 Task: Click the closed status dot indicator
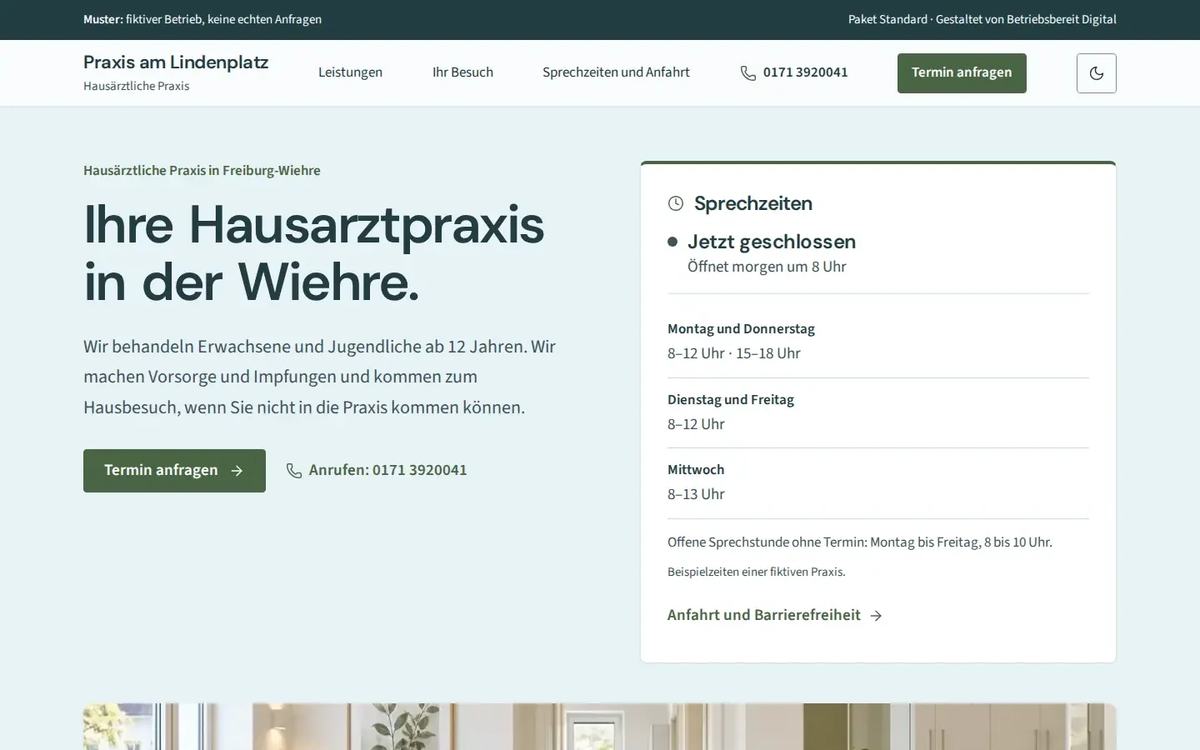pyautogui.click(x=672, y=242)
